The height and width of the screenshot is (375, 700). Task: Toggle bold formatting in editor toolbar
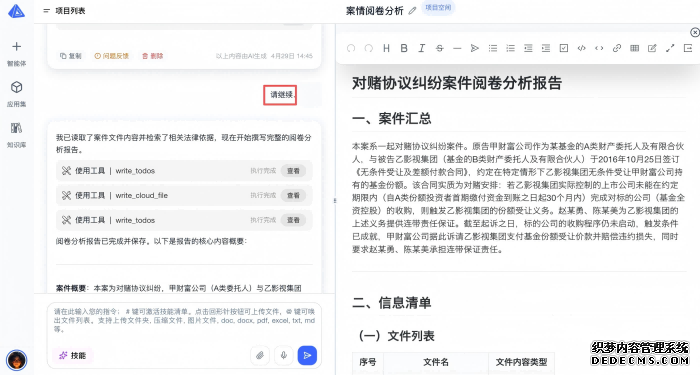tap(404, 48)
